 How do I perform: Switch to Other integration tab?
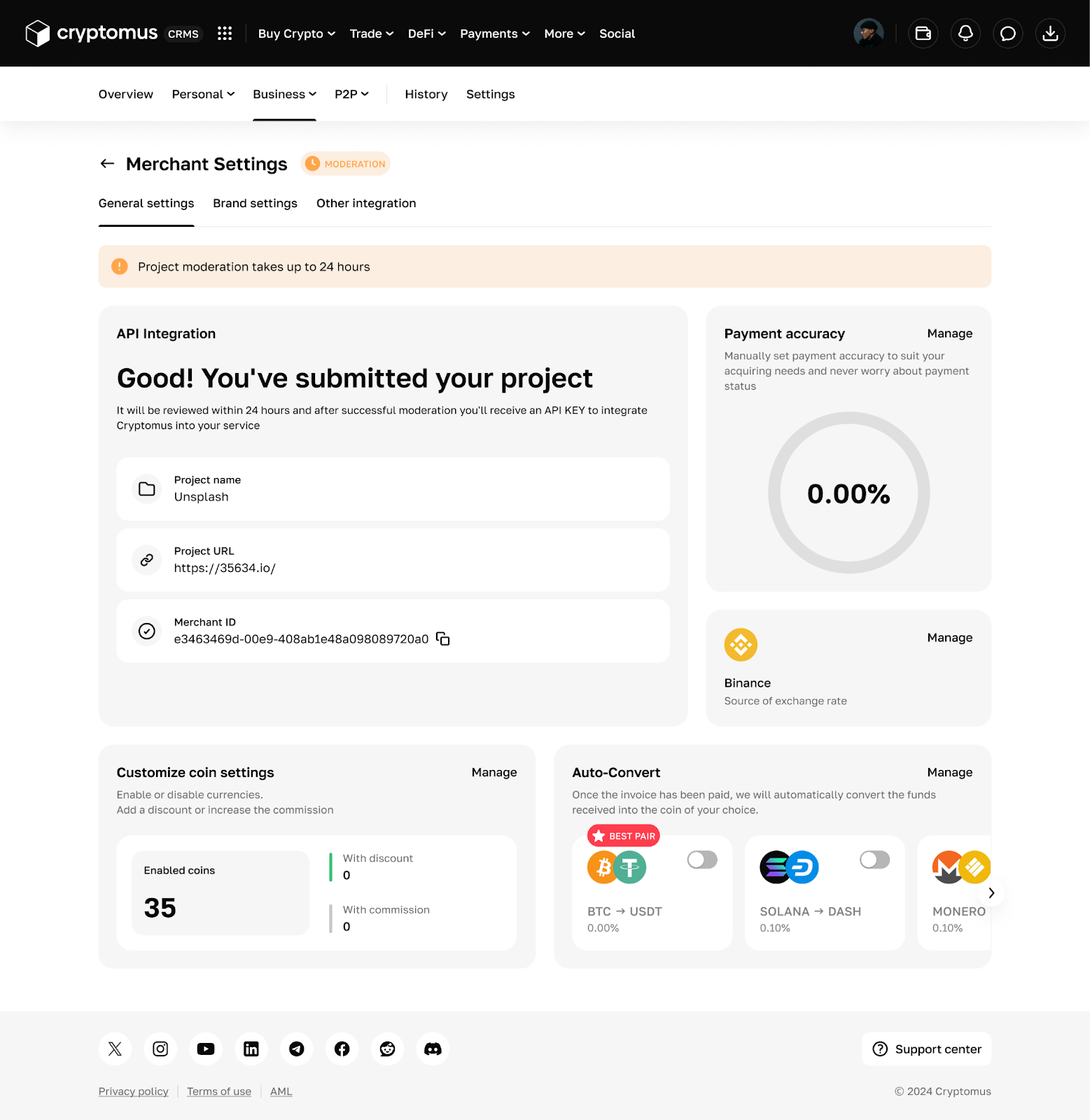pos(366,203)
